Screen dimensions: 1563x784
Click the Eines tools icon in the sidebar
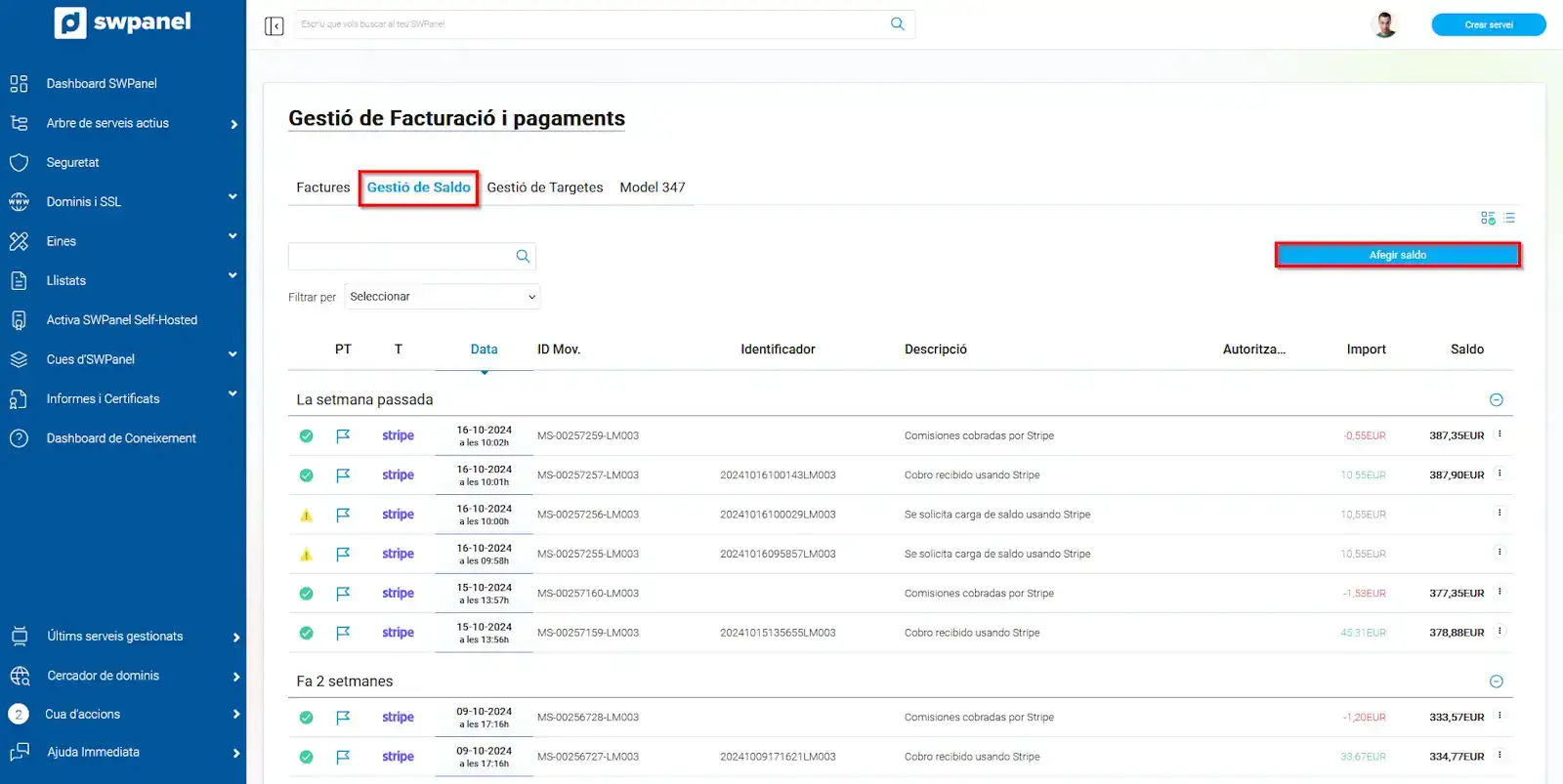pyautogui.click(x=19, y=241)
